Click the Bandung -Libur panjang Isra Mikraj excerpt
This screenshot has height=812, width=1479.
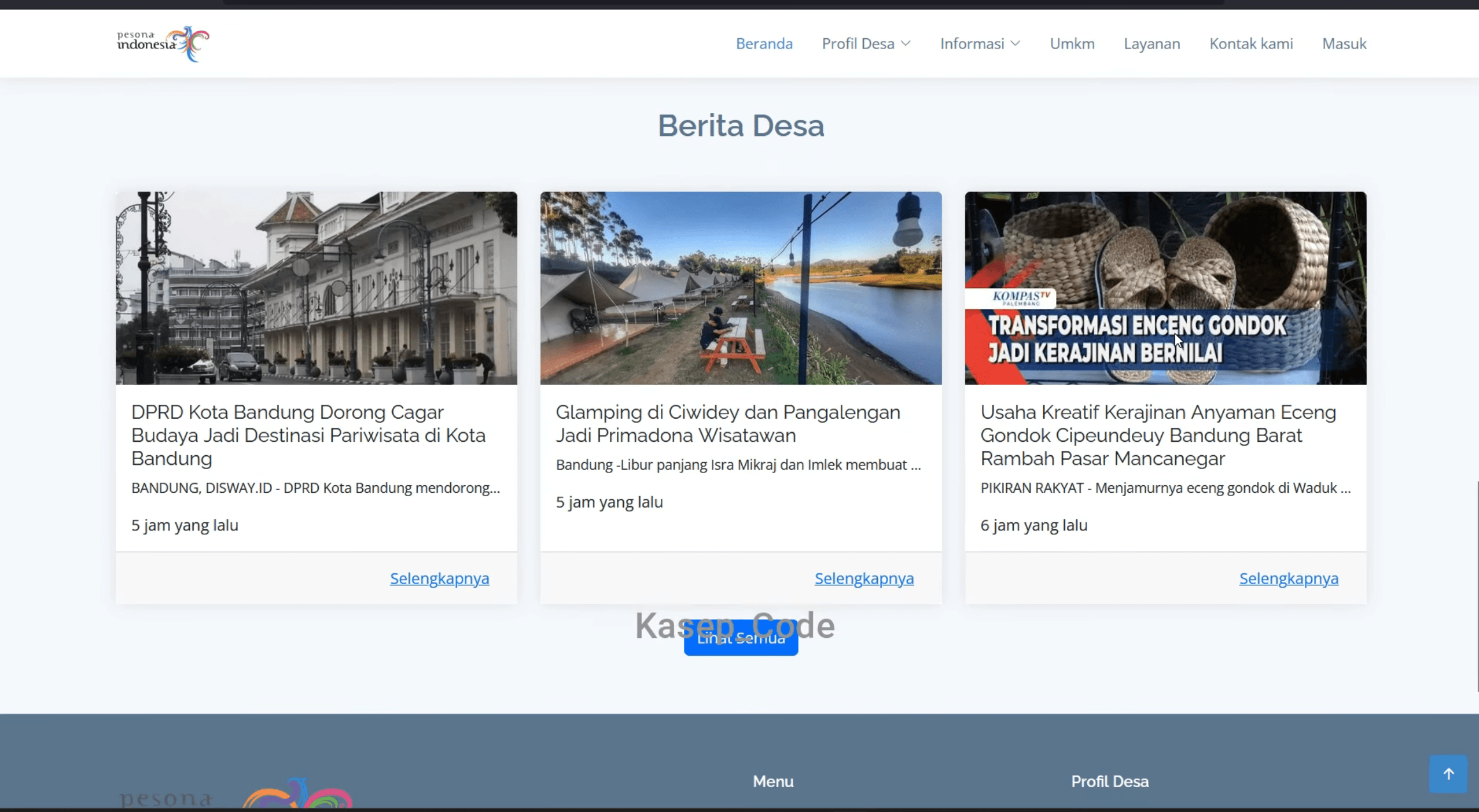pyautogui.click(x=738, y=464)
